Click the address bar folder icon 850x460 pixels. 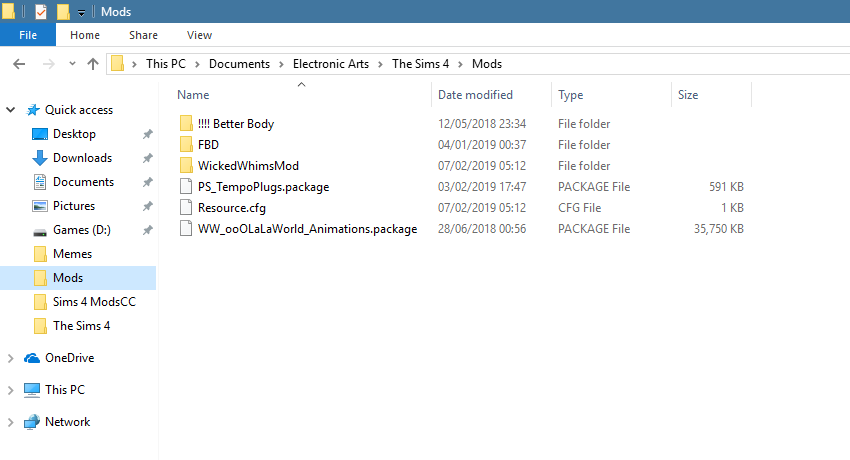click(117, 64)
